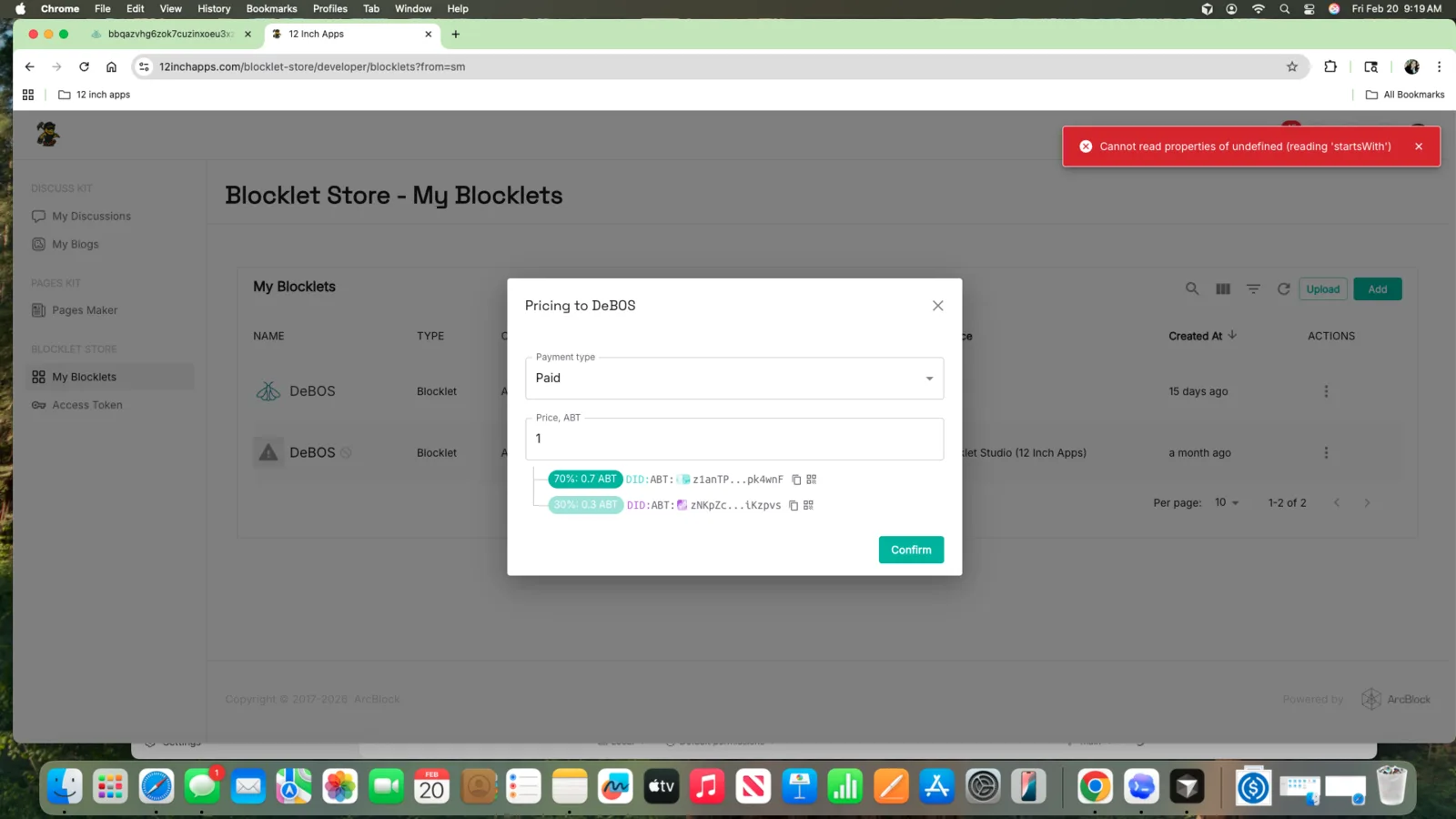
Task: Open Calendar from the Dock
Action: 432,786
